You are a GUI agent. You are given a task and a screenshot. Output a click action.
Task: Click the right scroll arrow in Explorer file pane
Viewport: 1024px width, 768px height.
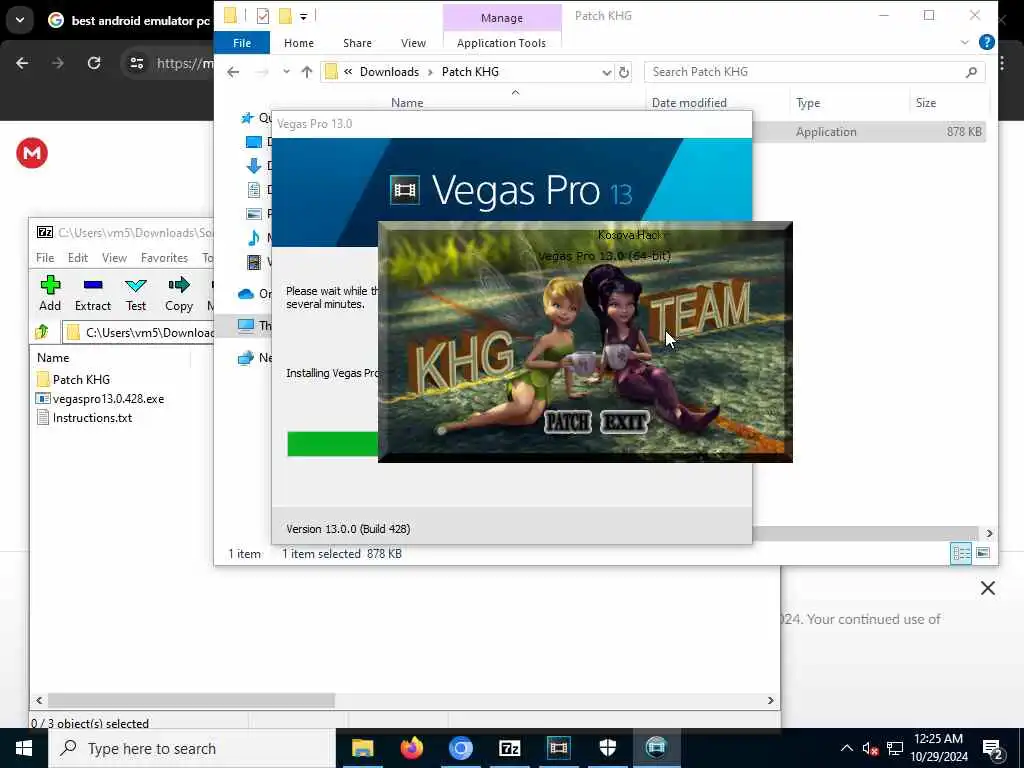[989, 534]
